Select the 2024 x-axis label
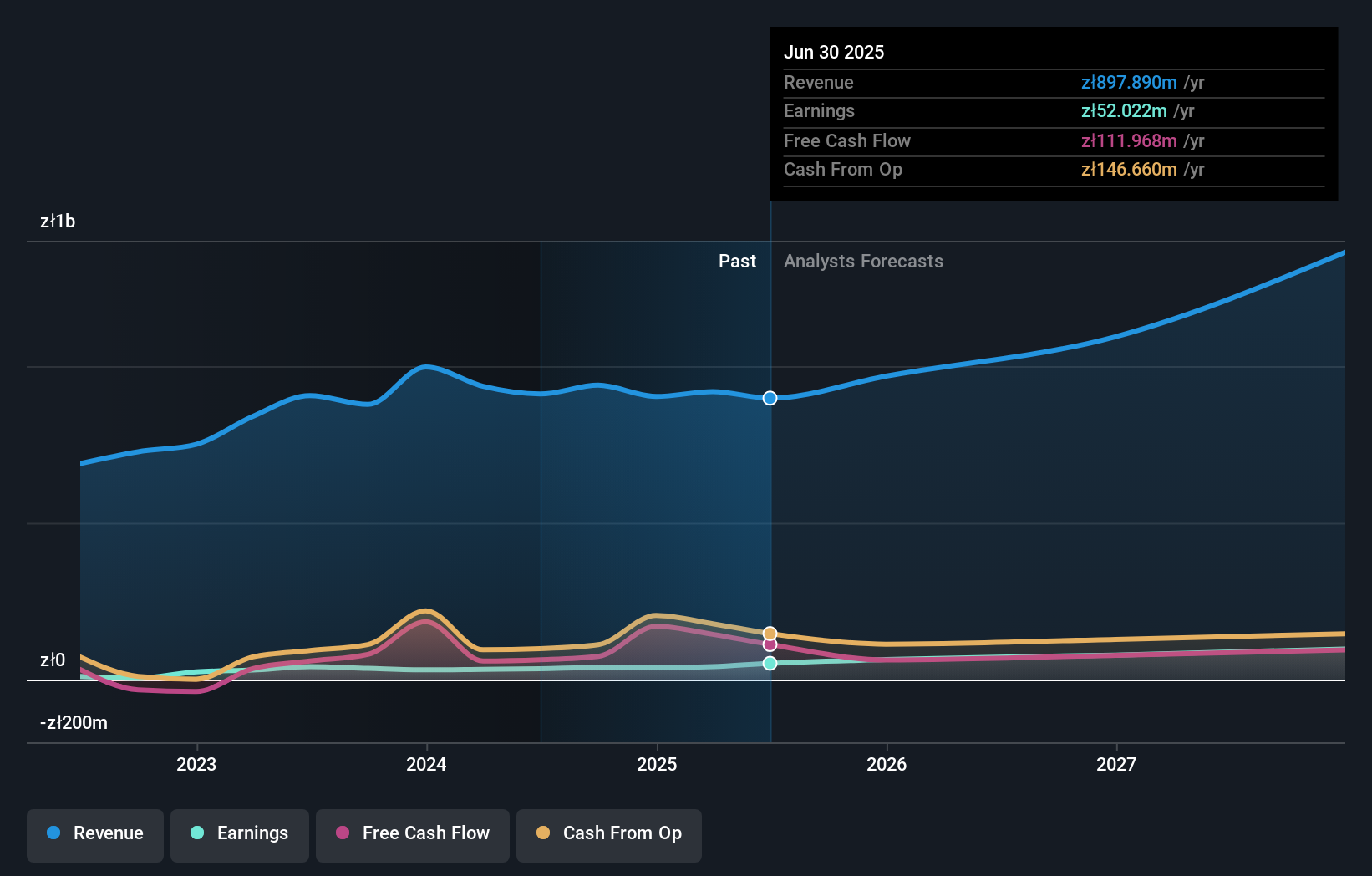Image resolution: width=1372 pixels, height=876 pixels. [x=426, y=764]
